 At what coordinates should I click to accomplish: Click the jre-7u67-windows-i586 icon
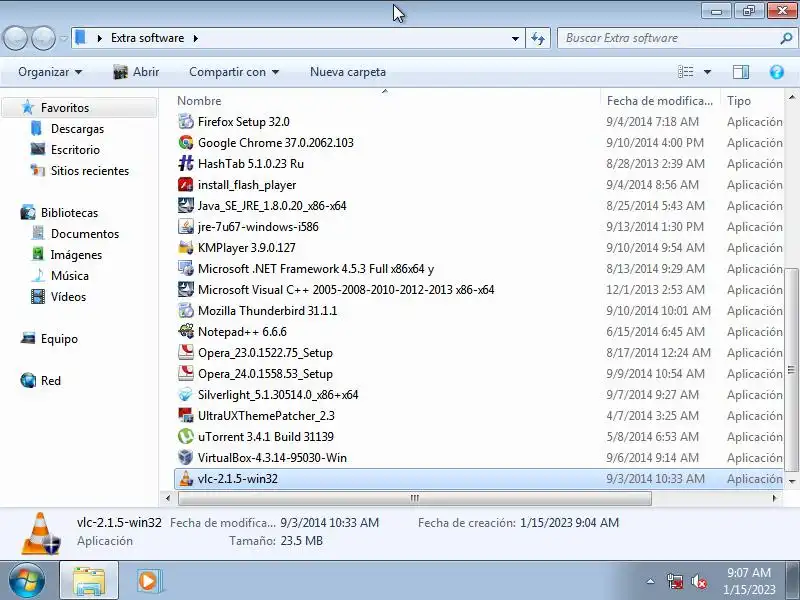(186, 226)
